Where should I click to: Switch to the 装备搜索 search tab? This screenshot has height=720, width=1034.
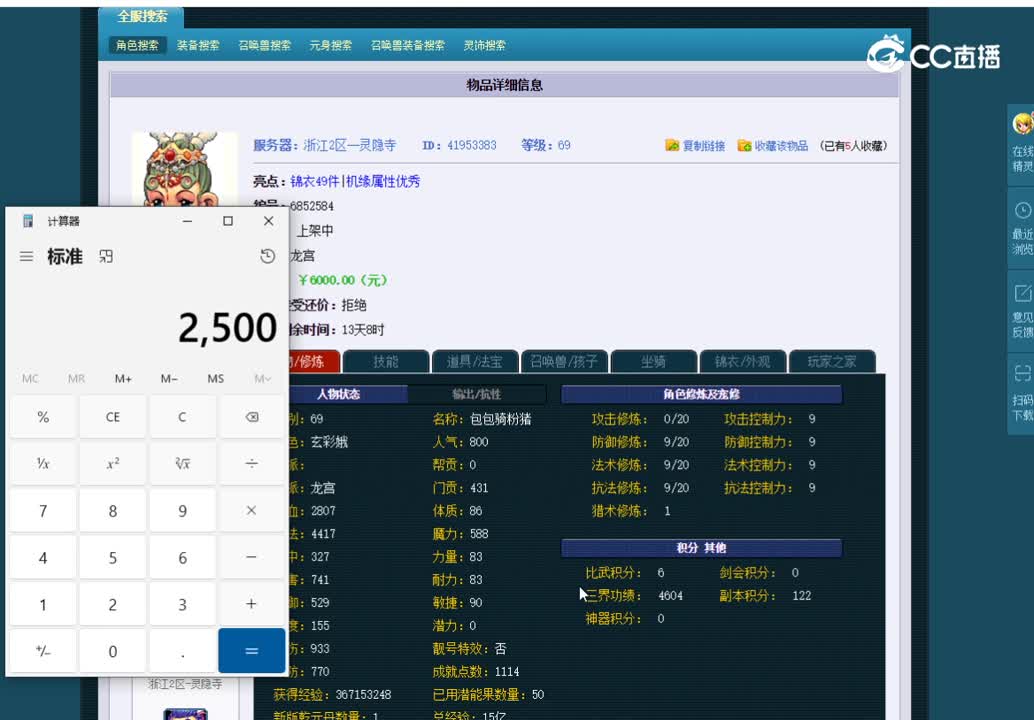pyautogui.click(x=198, y=44)
